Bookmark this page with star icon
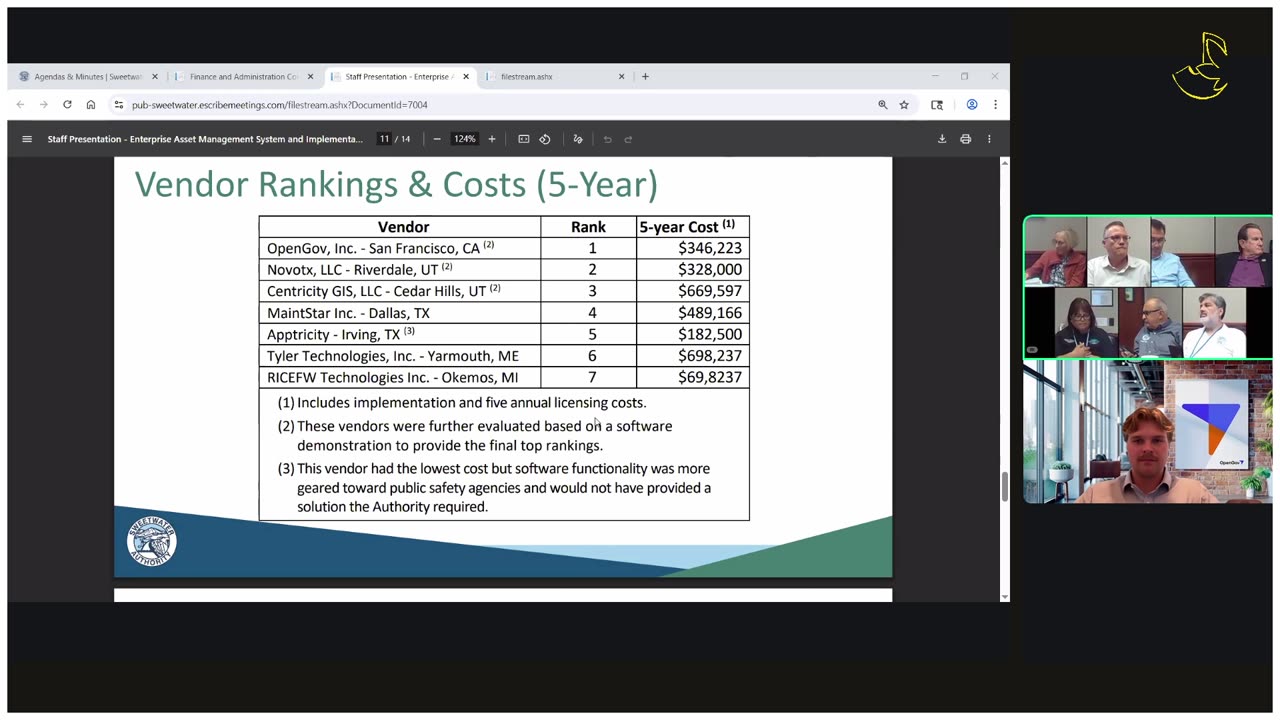The image size is (1280, 720). click(904, 104)
